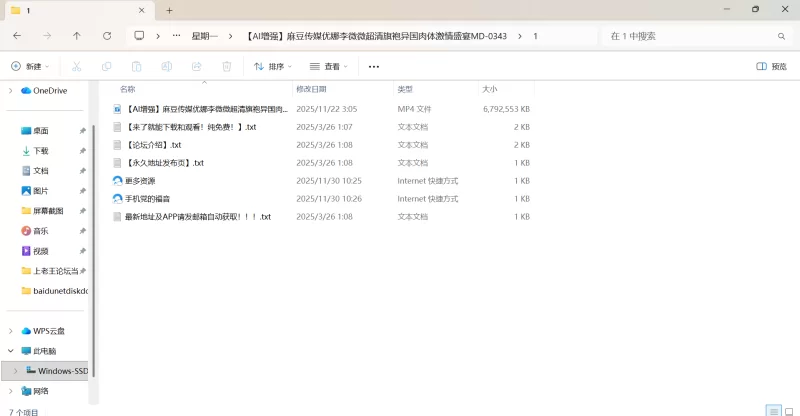Click the Rename icon in toolbar
The image size is (800, 416).
click(x=166, y=67)
